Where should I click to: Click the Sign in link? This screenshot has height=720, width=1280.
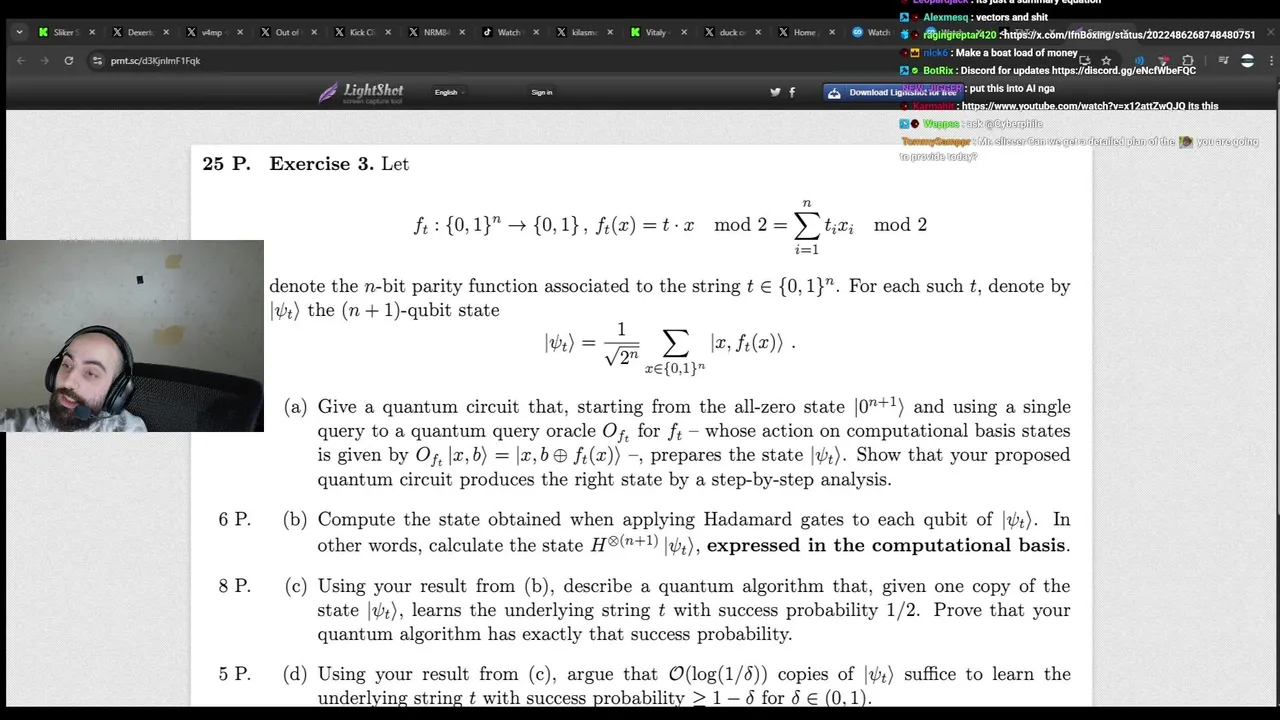(x=541, y=92)
